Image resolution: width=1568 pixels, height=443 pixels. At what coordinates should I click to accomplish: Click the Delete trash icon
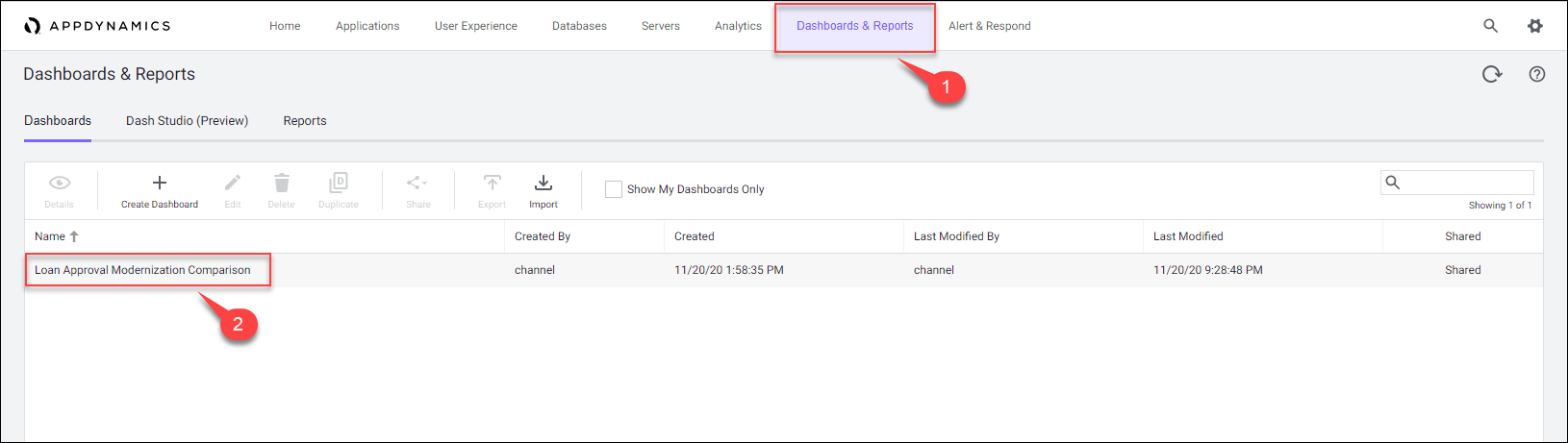281,183
